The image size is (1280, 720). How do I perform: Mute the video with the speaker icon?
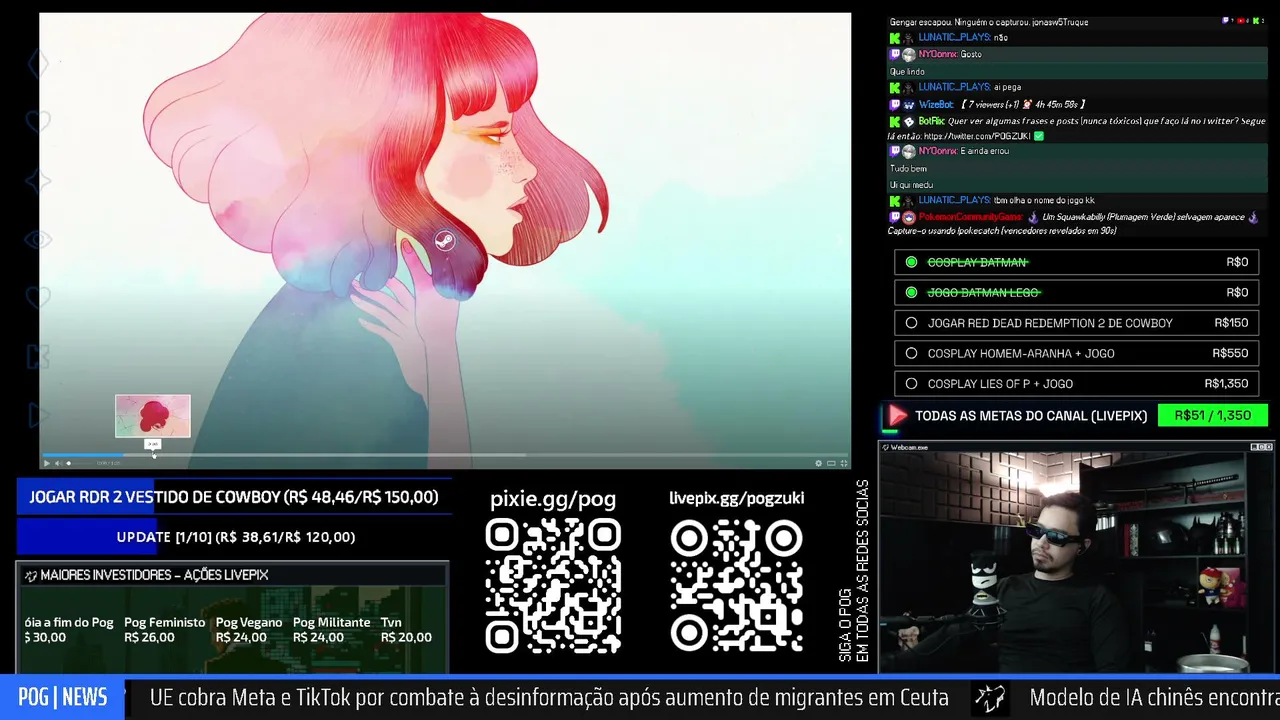tap(57, 463)
